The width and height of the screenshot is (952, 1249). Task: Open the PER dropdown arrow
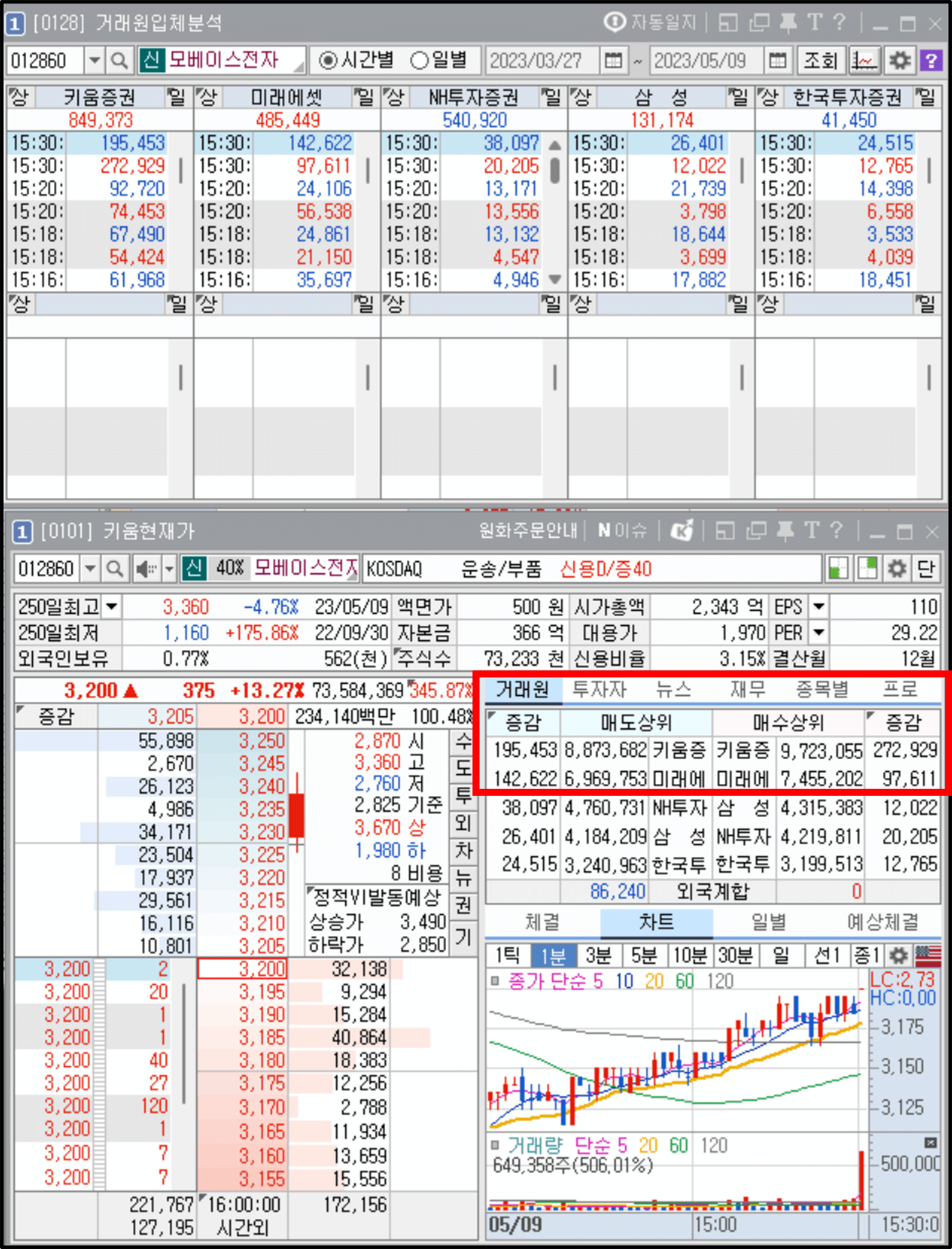click(x=818, y=633)
